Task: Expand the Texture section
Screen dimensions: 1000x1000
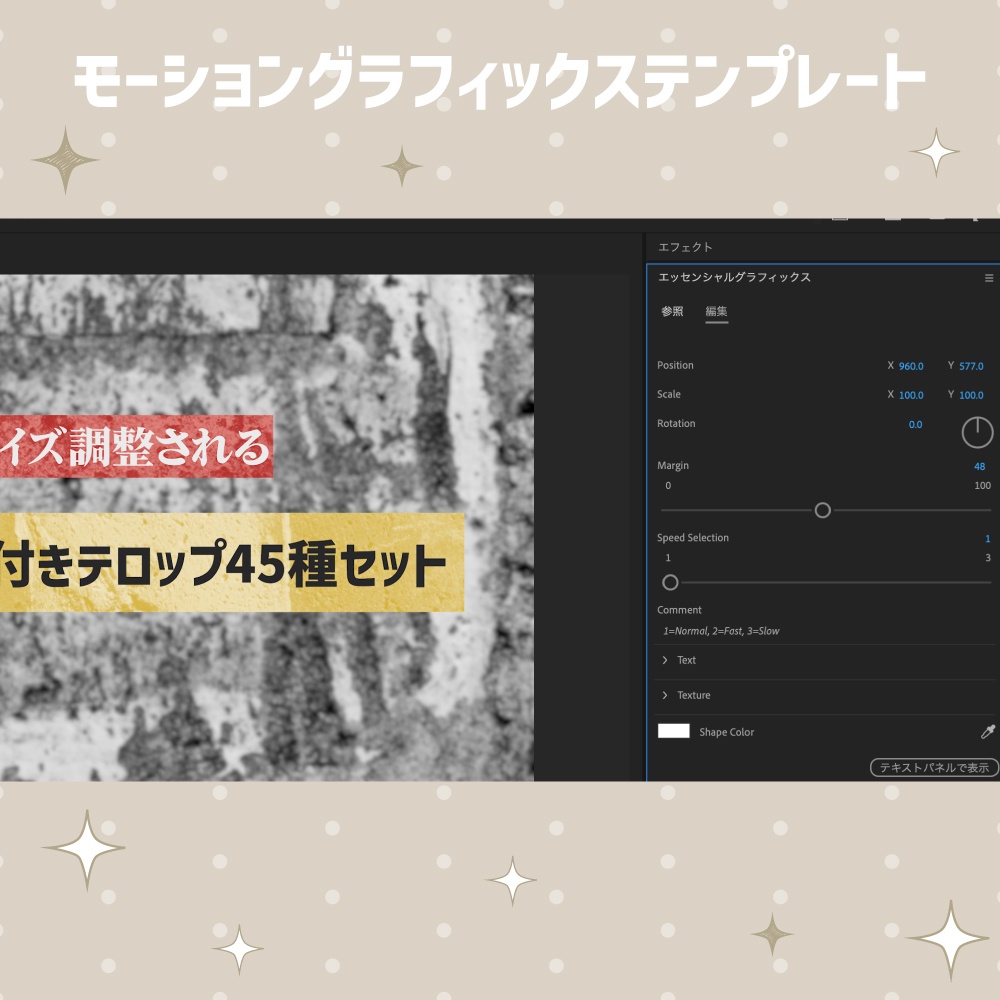Action: [667, 695]
